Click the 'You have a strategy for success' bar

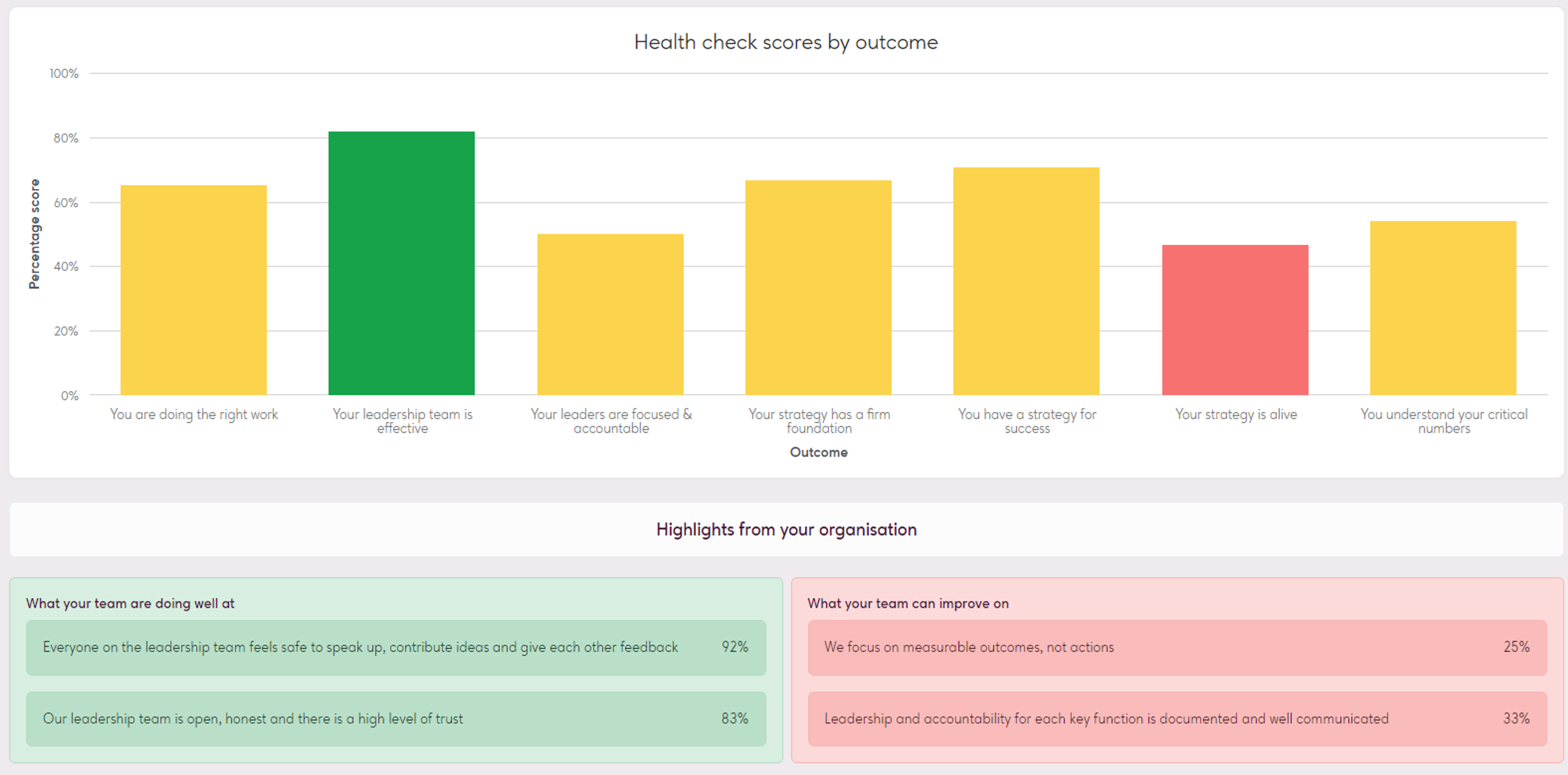1026,281
